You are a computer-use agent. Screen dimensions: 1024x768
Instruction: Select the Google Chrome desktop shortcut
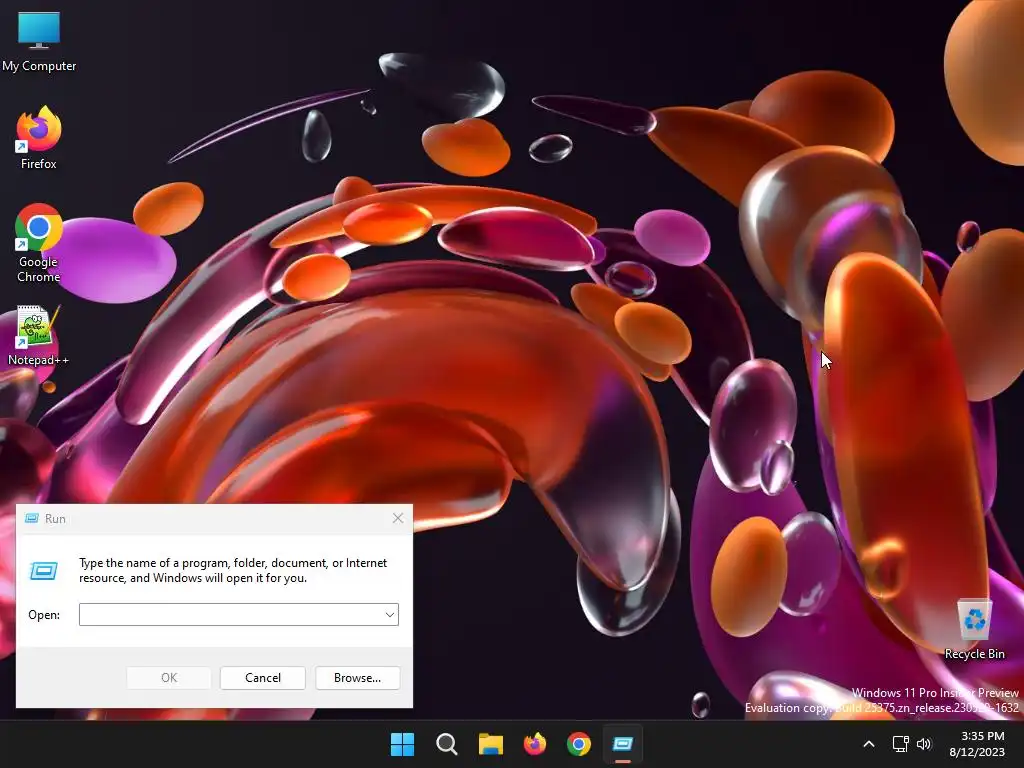pos(39,243)
